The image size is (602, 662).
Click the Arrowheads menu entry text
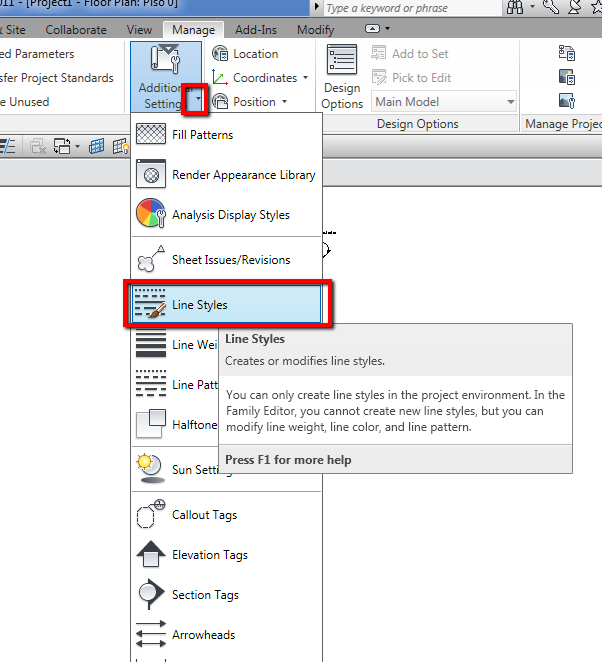(x=203, y=635)
